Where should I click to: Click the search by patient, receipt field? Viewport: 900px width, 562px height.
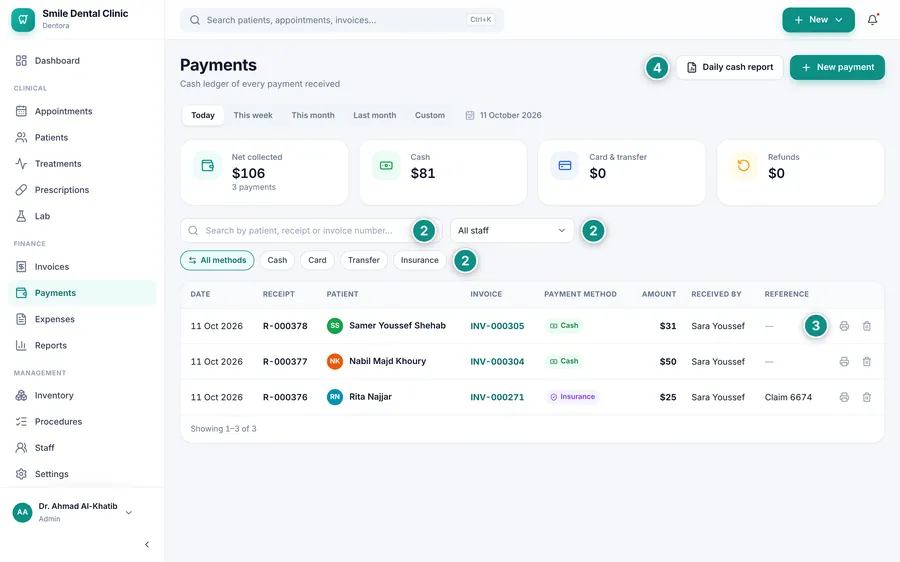pyautogui.click(x=311, y=230)
